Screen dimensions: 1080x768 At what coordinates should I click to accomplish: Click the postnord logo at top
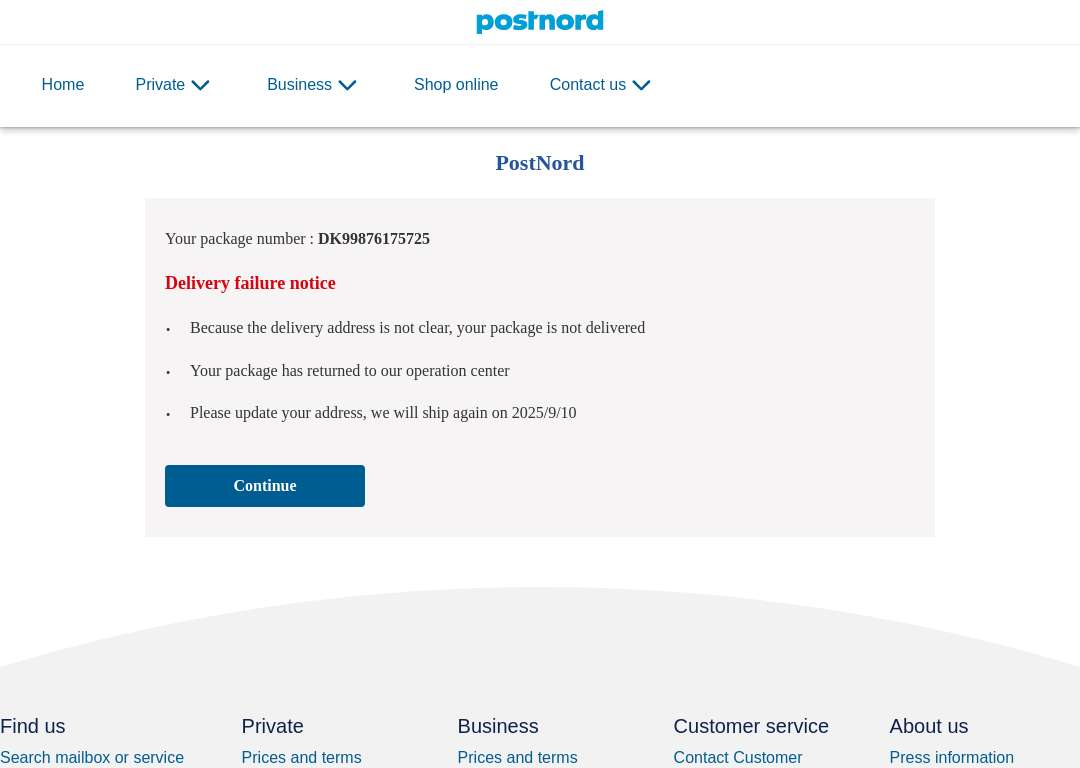click(x=539, y=21)
